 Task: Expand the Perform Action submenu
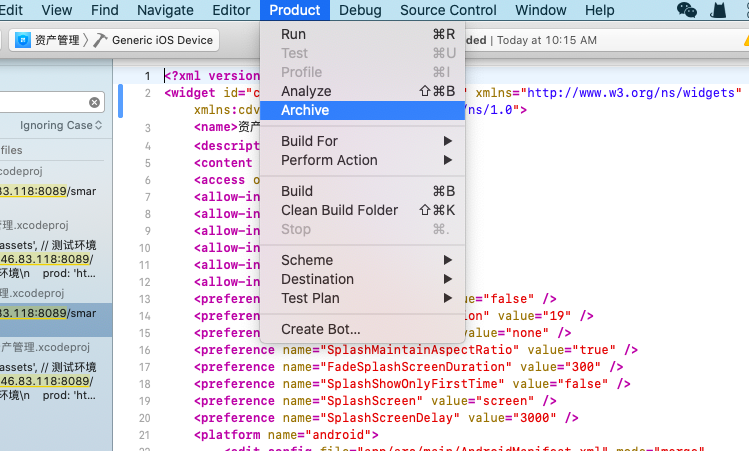pos(363,160)
